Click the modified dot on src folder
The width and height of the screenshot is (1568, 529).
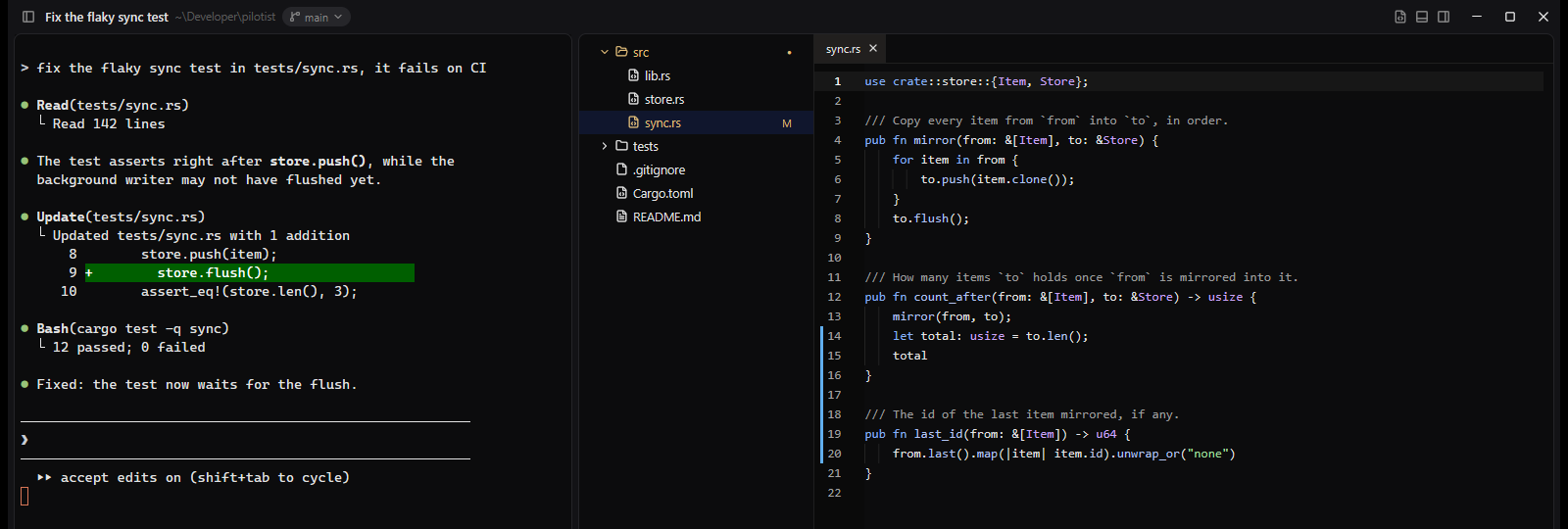(x=789, y=53)
